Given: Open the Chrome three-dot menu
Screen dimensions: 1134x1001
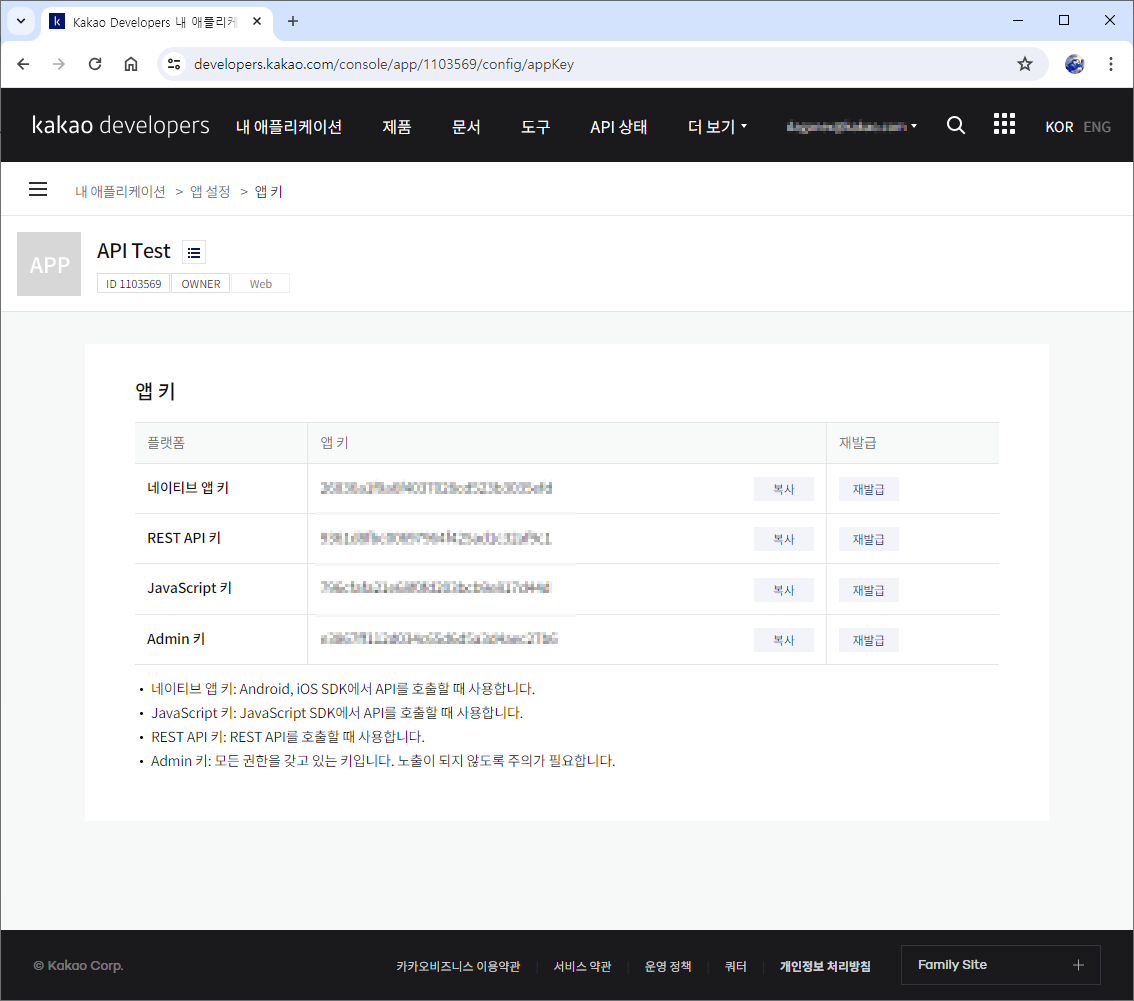Looking at the screenshot, I should [1111, 64].
